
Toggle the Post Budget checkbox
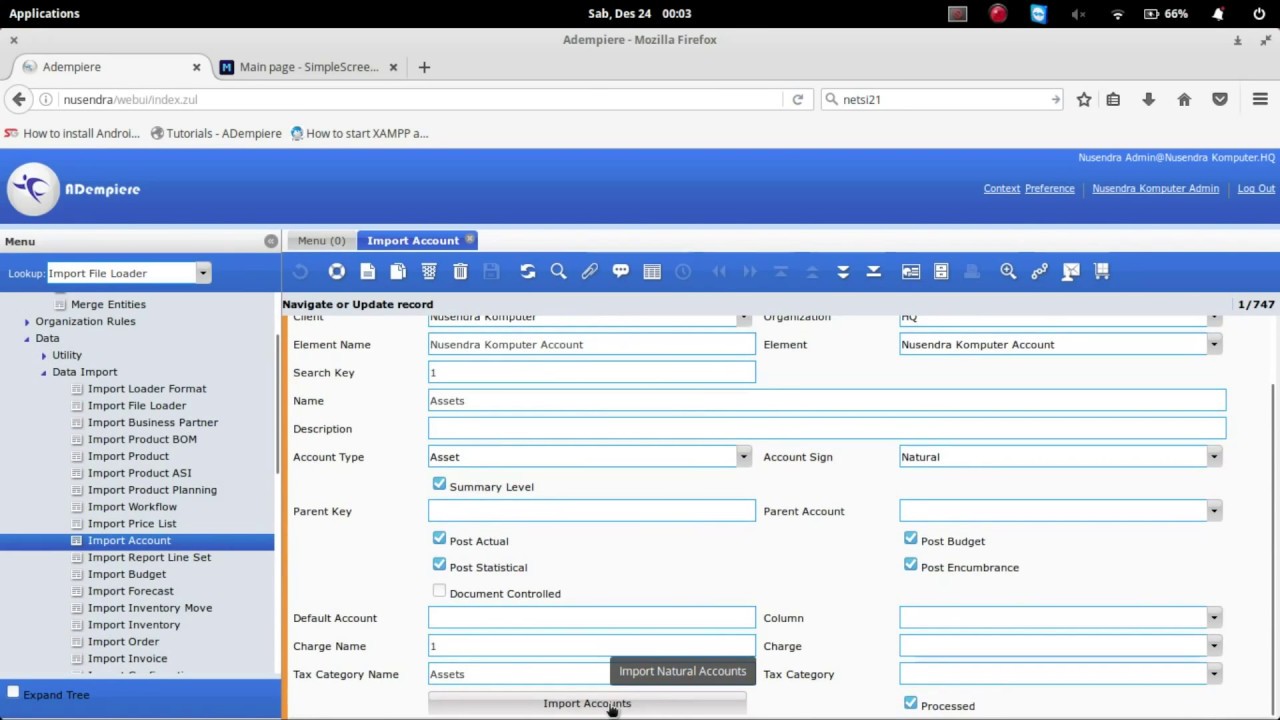tap(910, 538)
